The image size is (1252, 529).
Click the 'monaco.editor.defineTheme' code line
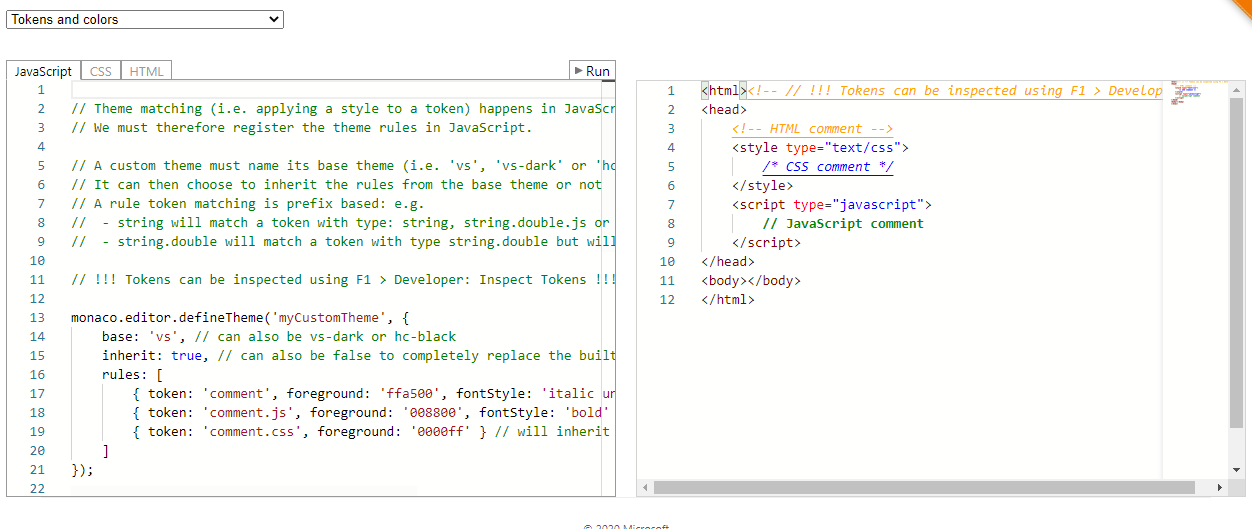[x=241, y=318]
